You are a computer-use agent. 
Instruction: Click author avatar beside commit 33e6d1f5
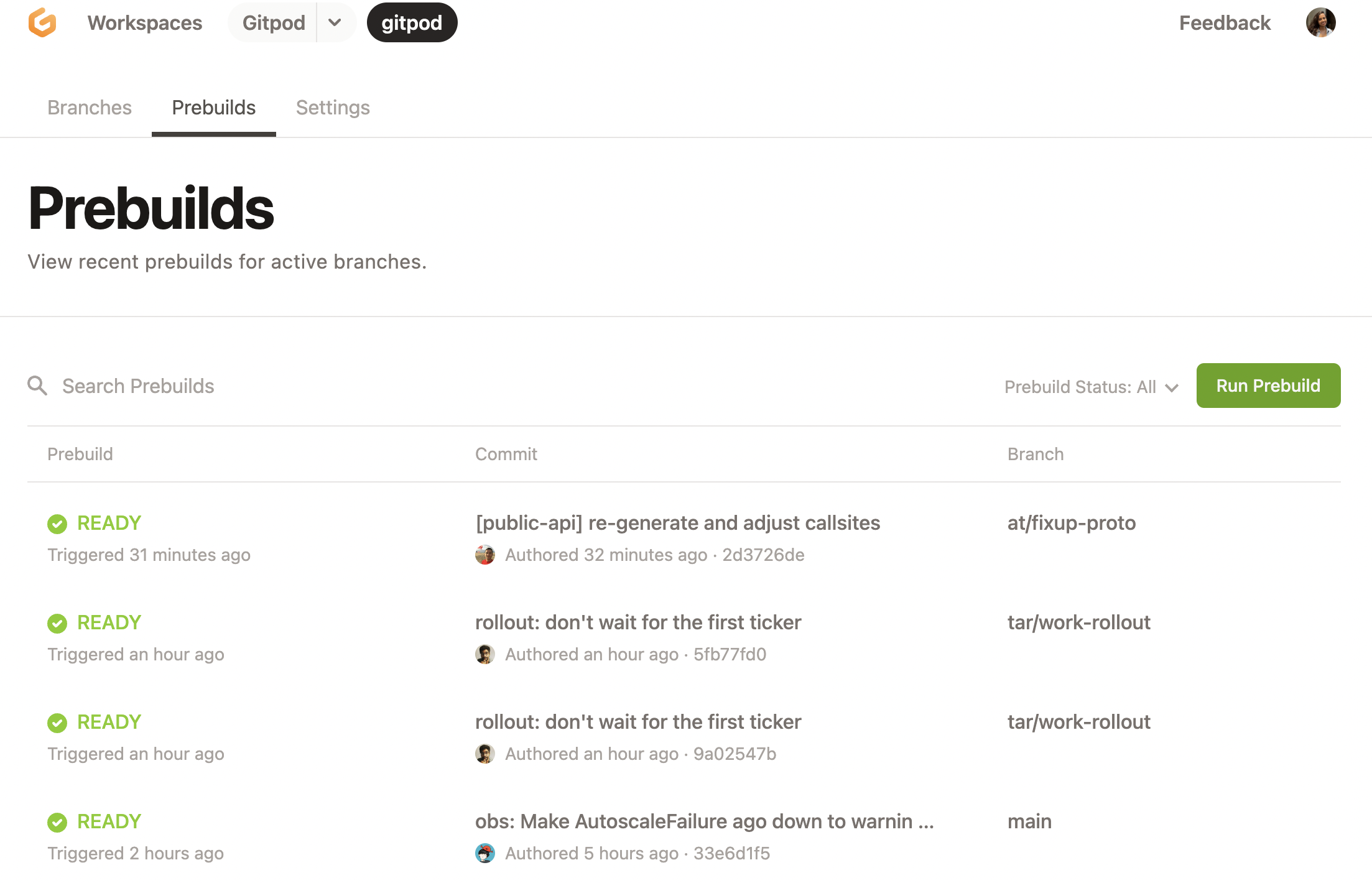pos(485,853)
